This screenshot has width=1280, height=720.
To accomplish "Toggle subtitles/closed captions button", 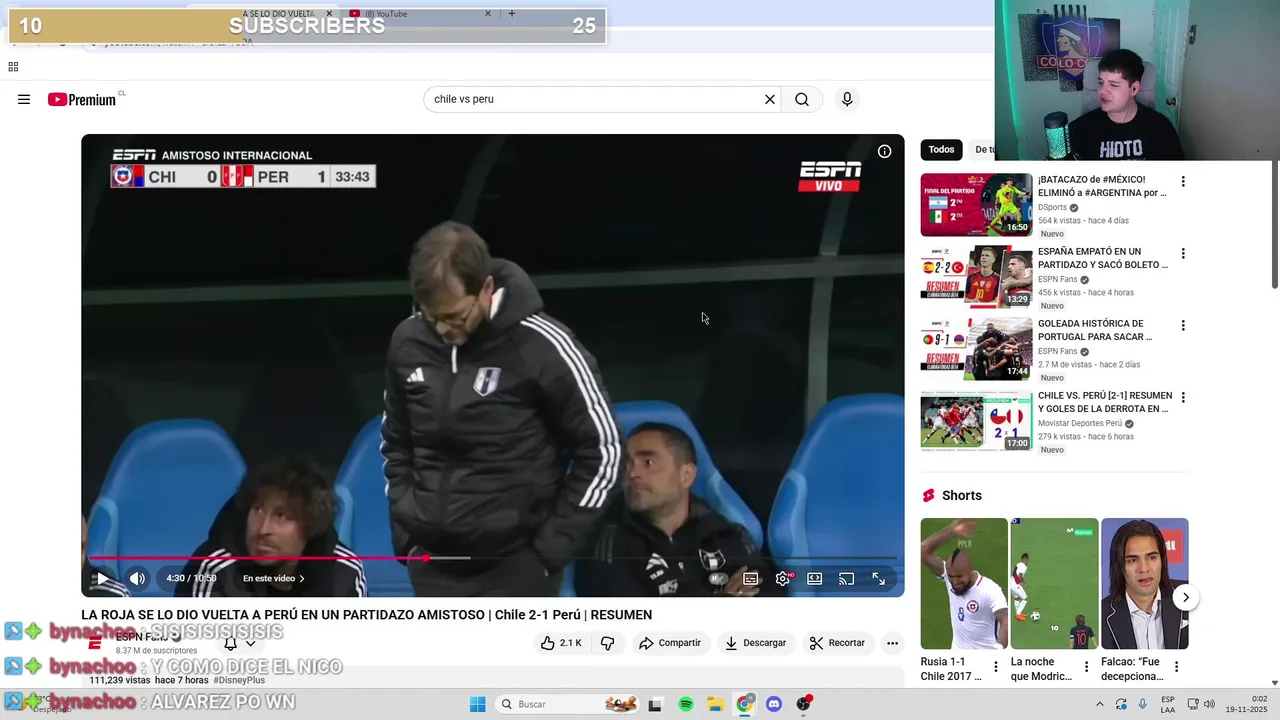I will (751, 578).
